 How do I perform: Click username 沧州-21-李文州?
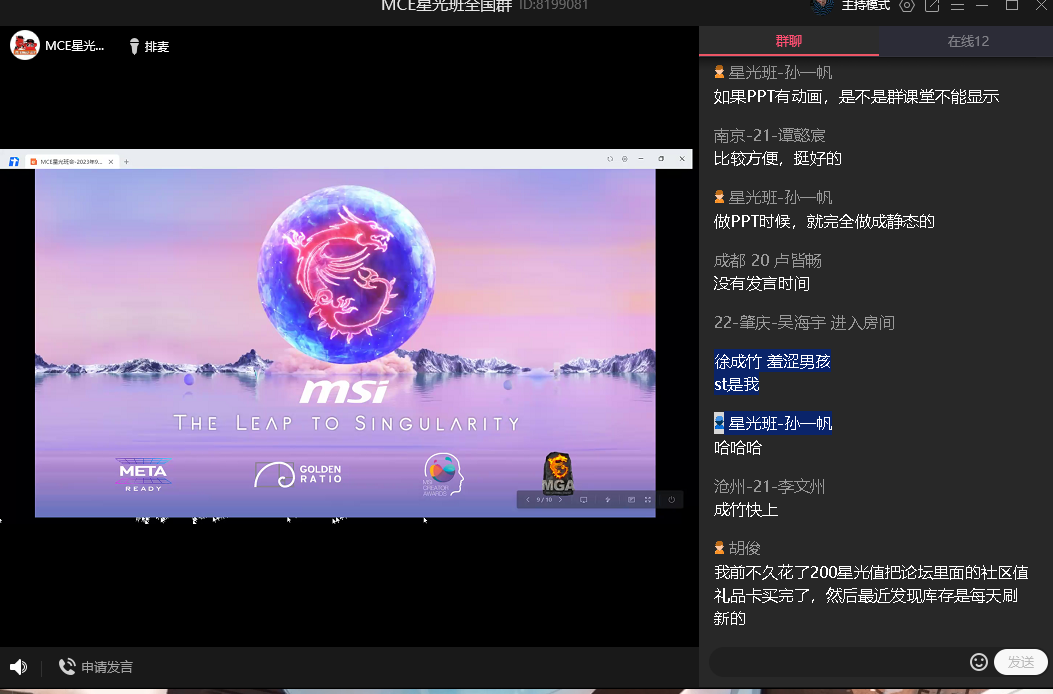tap(770, 486)
